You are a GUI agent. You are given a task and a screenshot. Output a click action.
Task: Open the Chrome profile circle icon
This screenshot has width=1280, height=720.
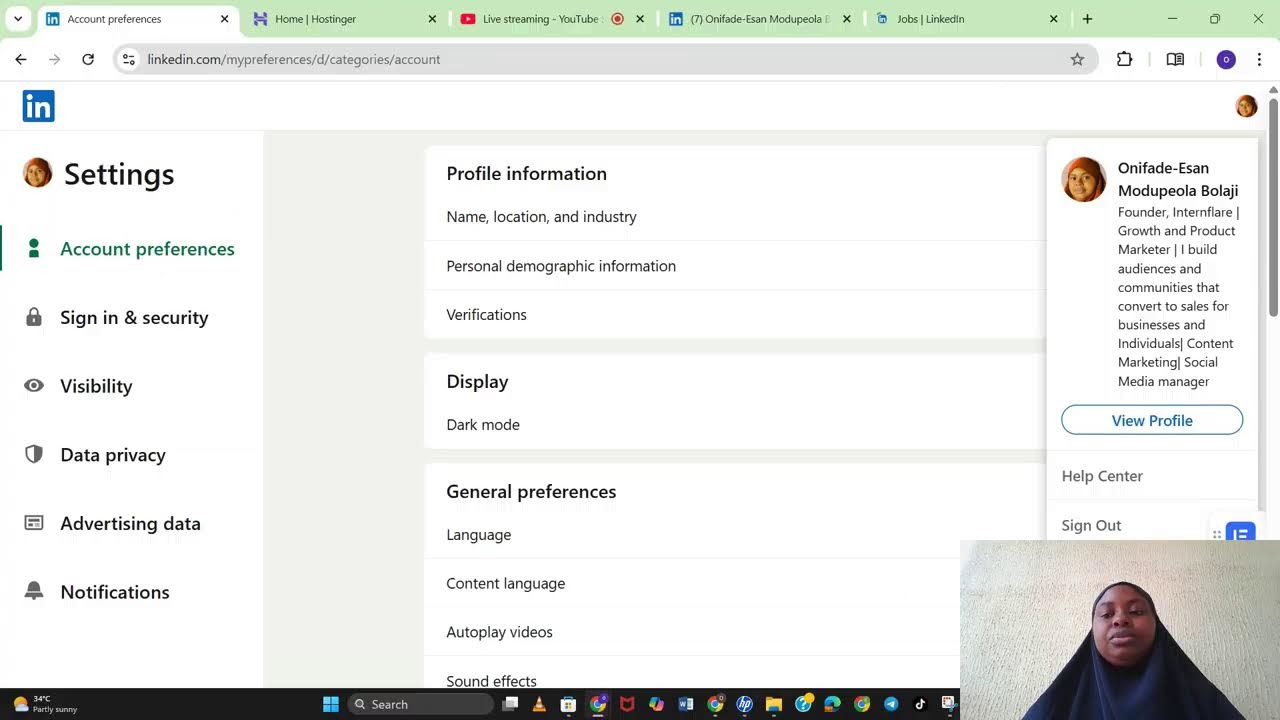(1226, 59)
